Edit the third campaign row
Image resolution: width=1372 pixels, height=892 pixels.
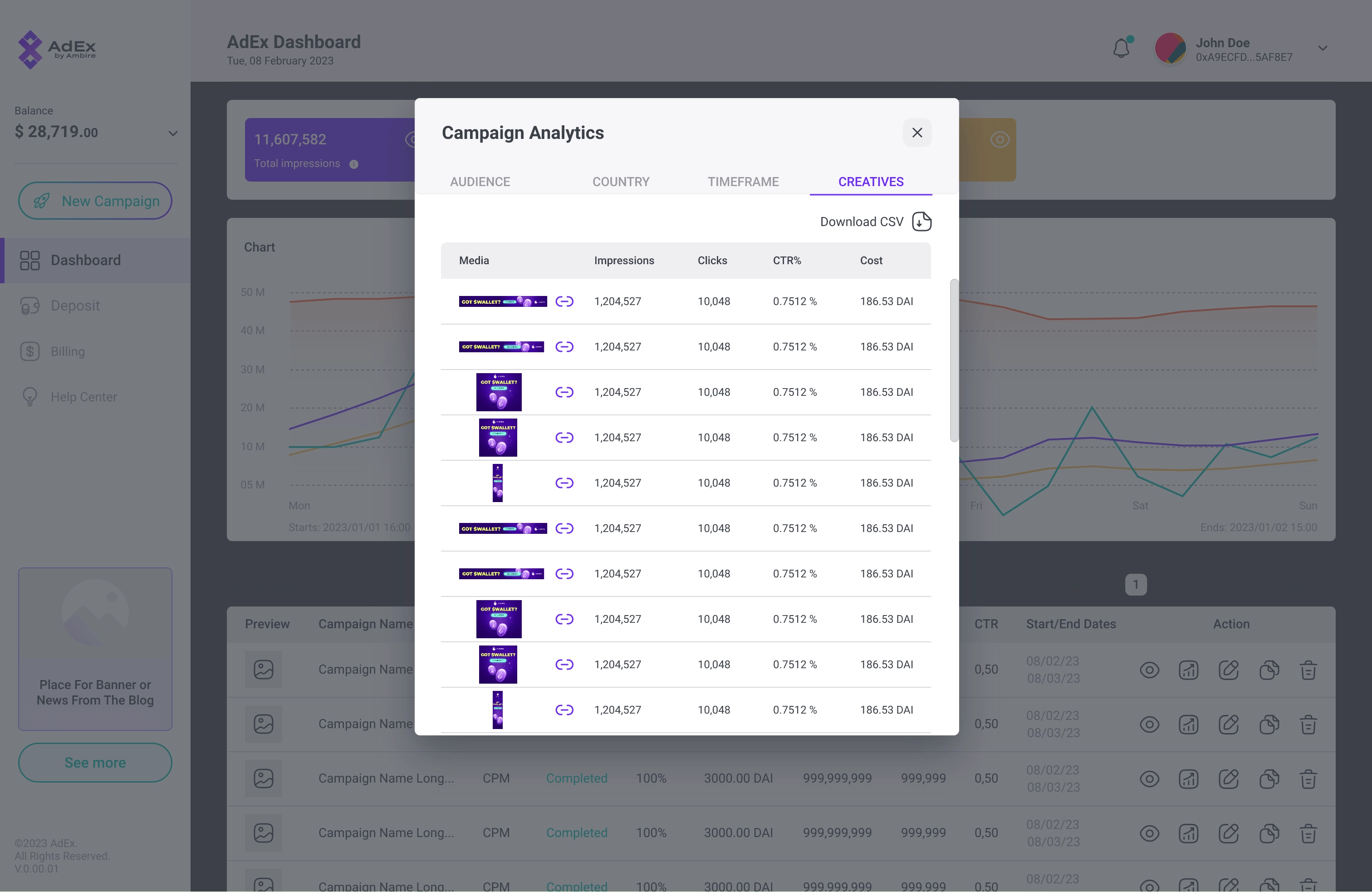click(1229, 779)
